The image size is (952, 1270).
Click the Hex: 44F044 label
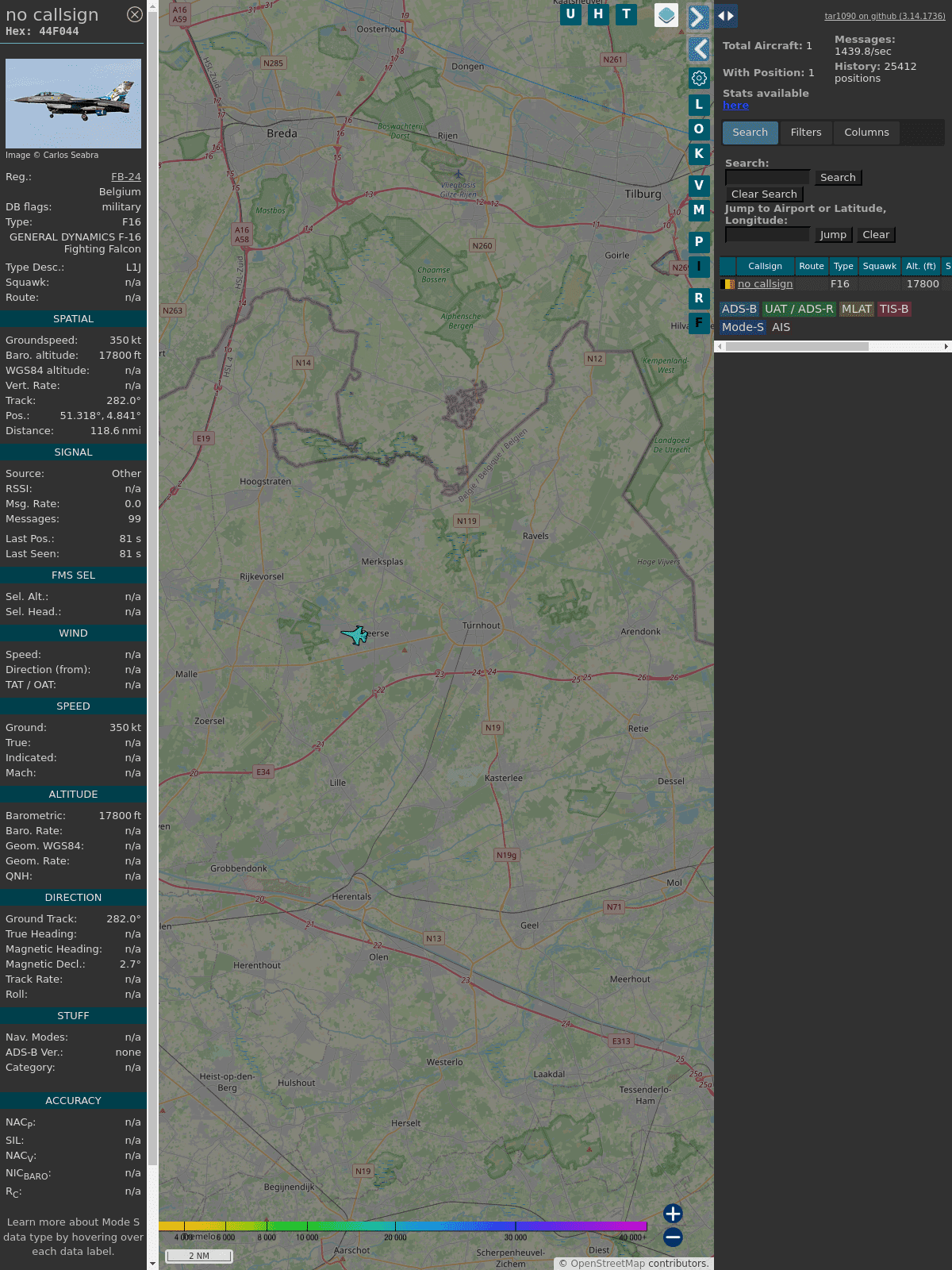pos(42,32)
